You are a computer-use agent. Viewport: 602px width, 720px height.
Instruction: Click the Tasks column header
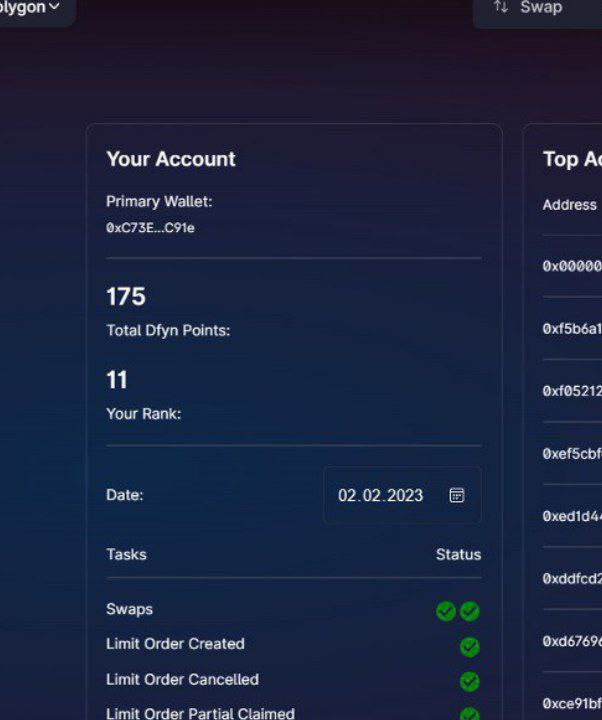click(126, 554)
